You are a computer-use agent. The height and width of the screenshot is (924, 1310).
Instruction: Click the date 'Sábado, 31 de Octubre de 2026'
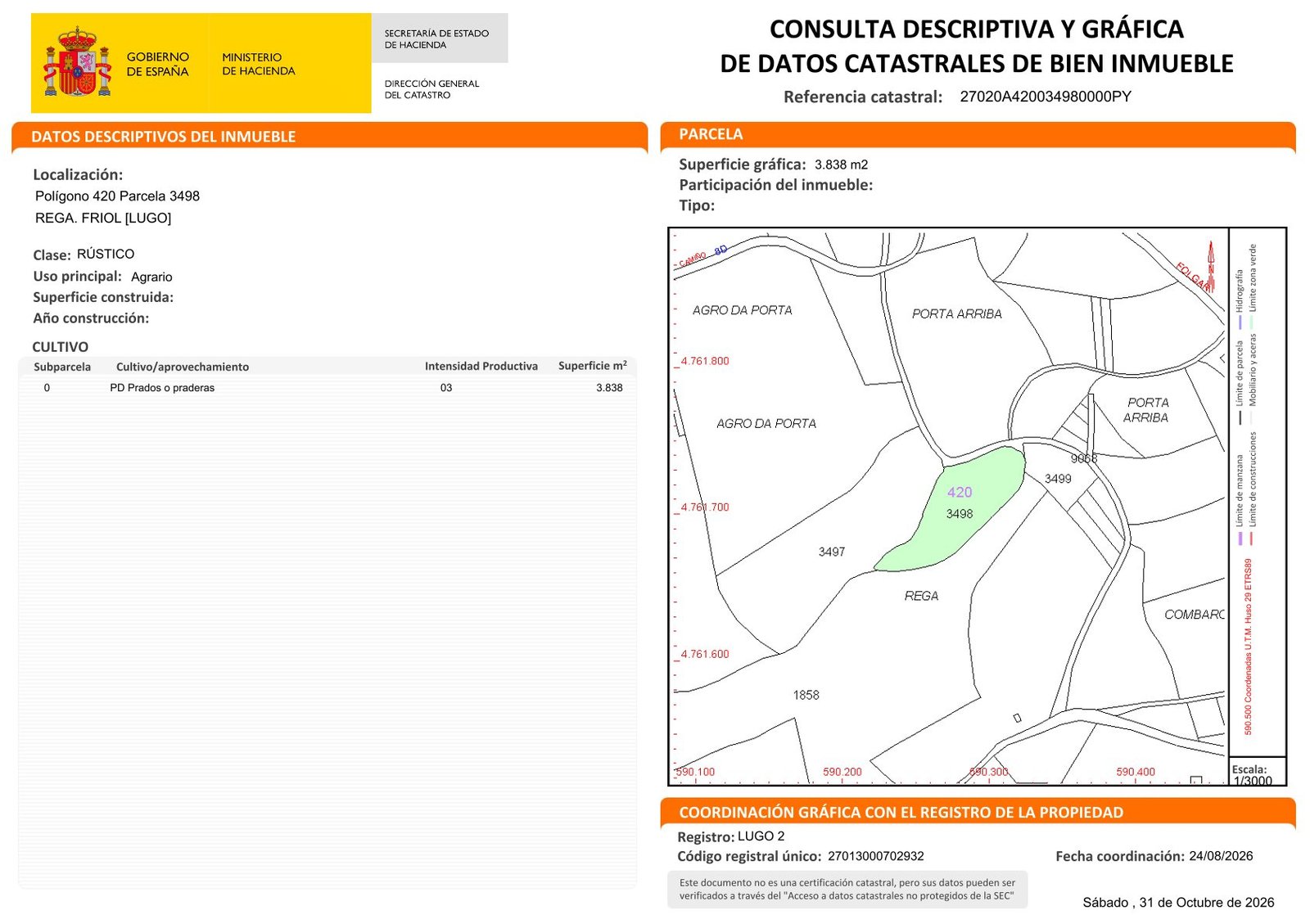1178,903
